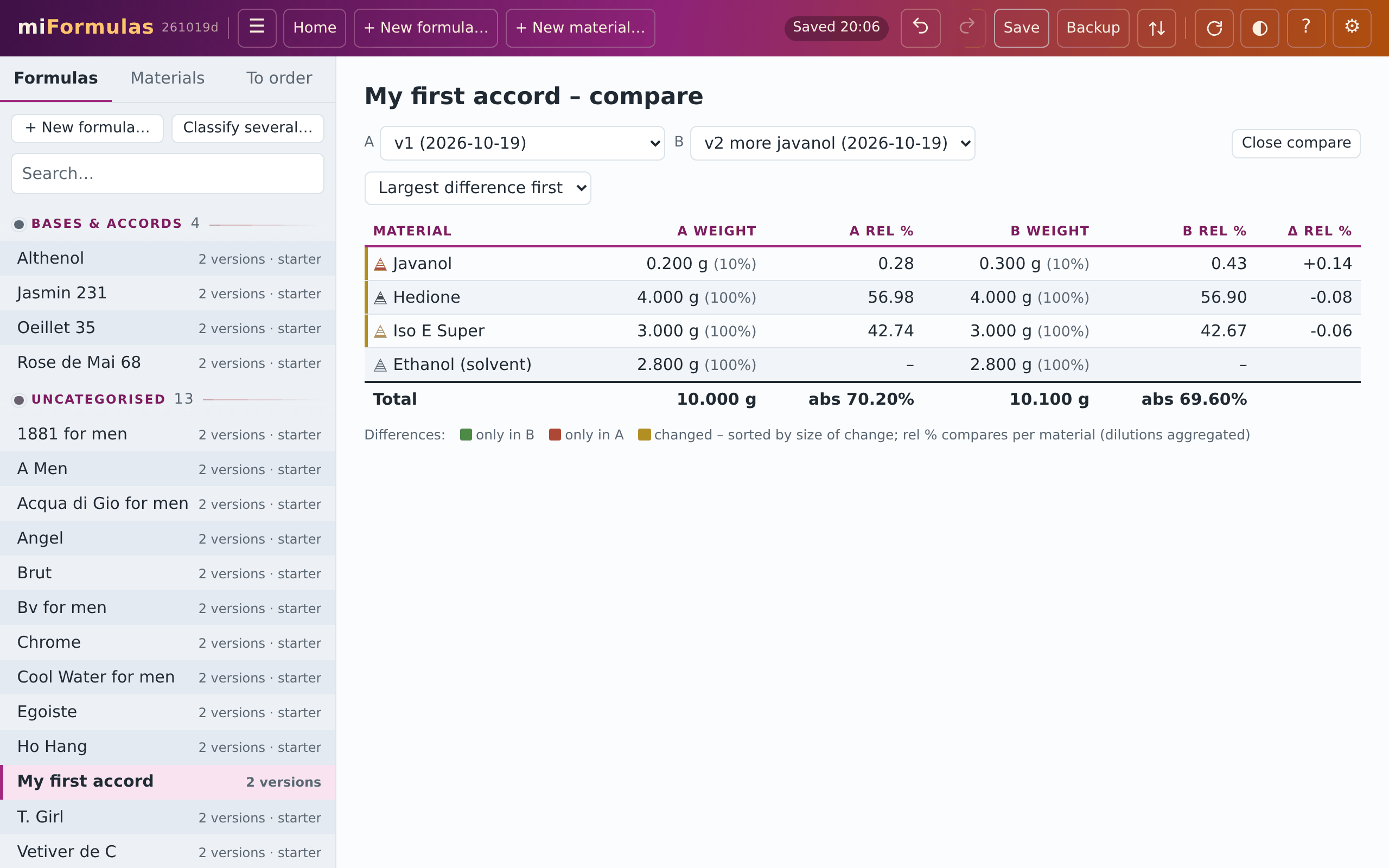Click the Backup button
Viewport: 1389px width, 868px height.
[1093, 28]
